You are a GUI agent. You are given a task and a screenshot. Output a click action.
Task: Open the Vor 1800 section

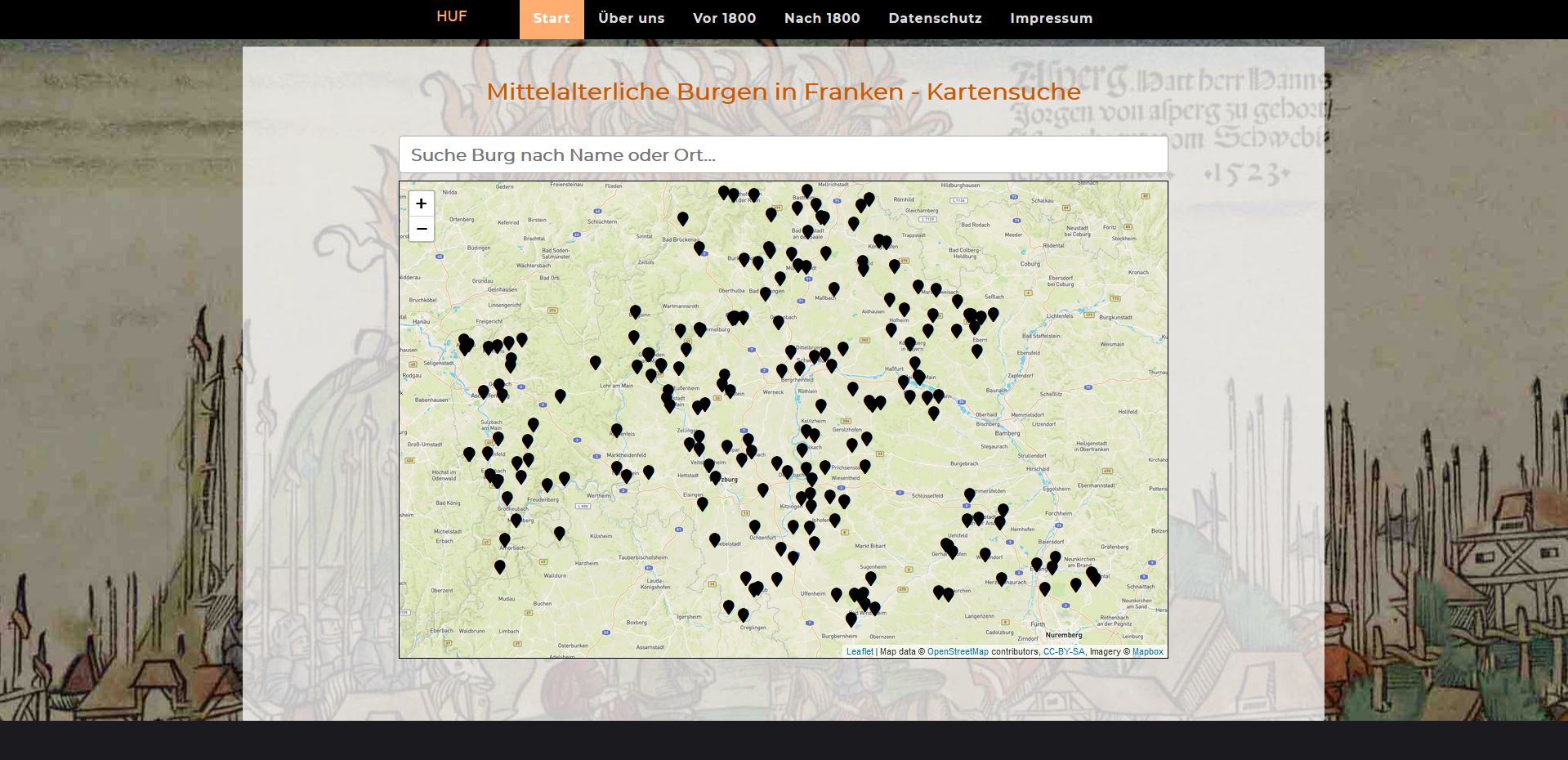coord(724,19)
